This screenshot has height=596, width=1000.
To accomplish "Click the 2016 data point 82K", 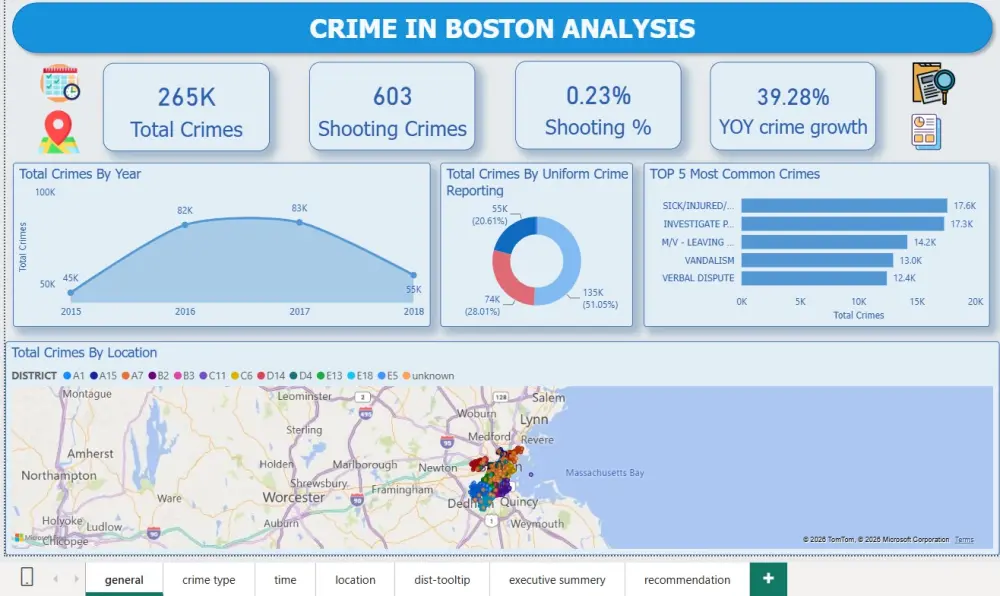I will [185, 224].
